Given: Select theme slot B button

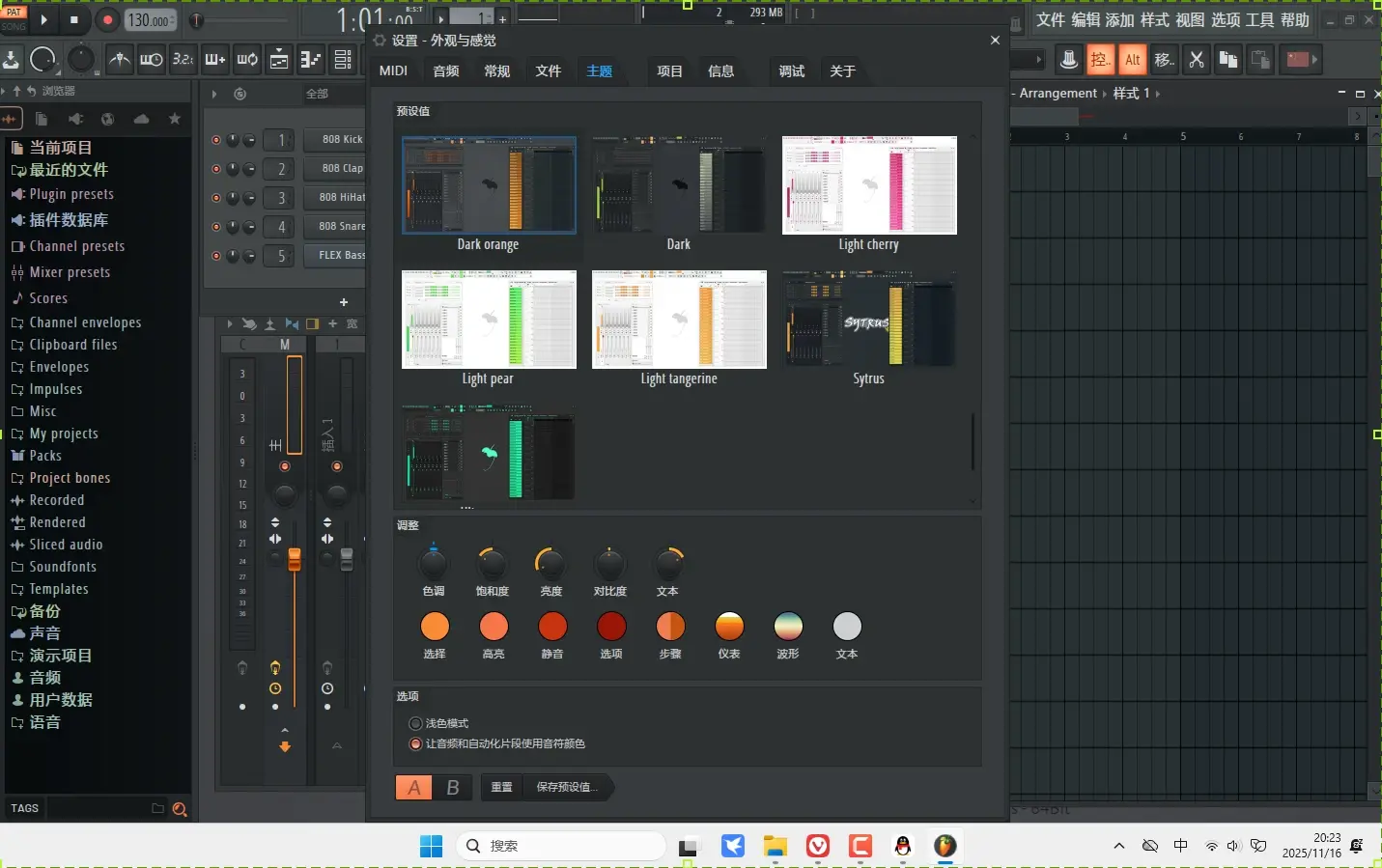Looking at the screenshot, I should coord(452,787).
